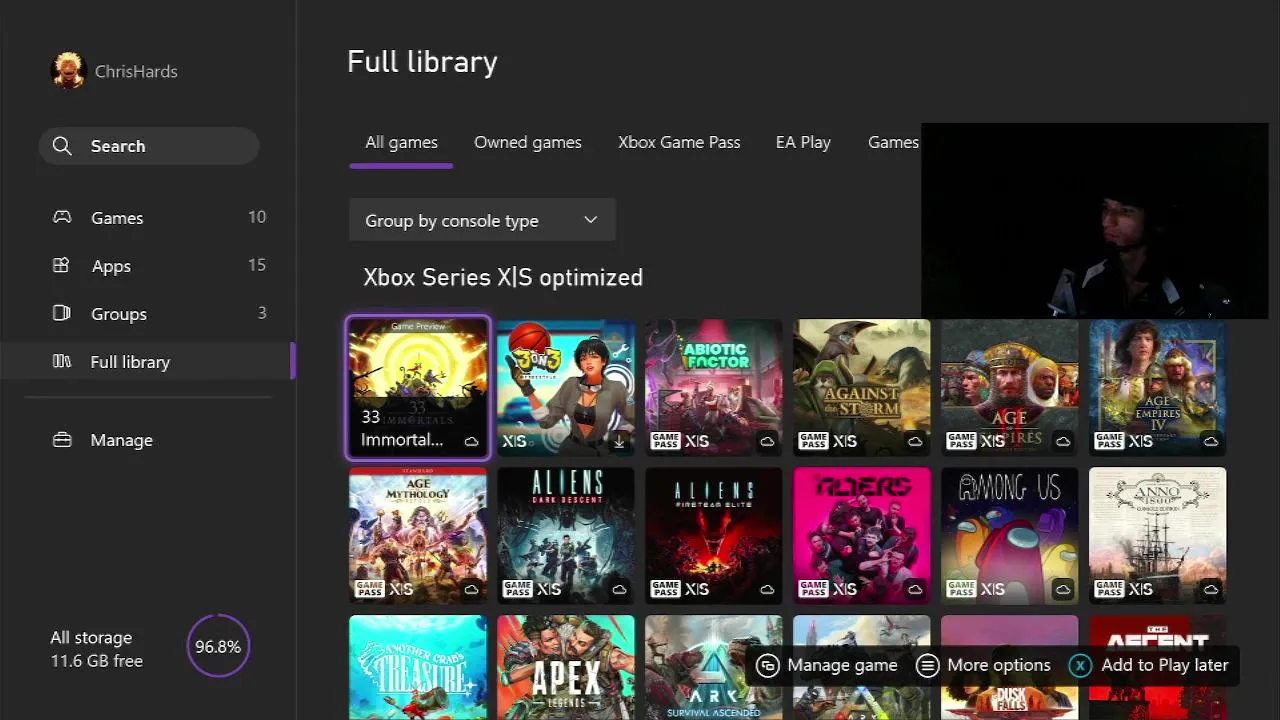Open the Among Us game tile
This screenshot has width=1280, height=720.
1010,536
